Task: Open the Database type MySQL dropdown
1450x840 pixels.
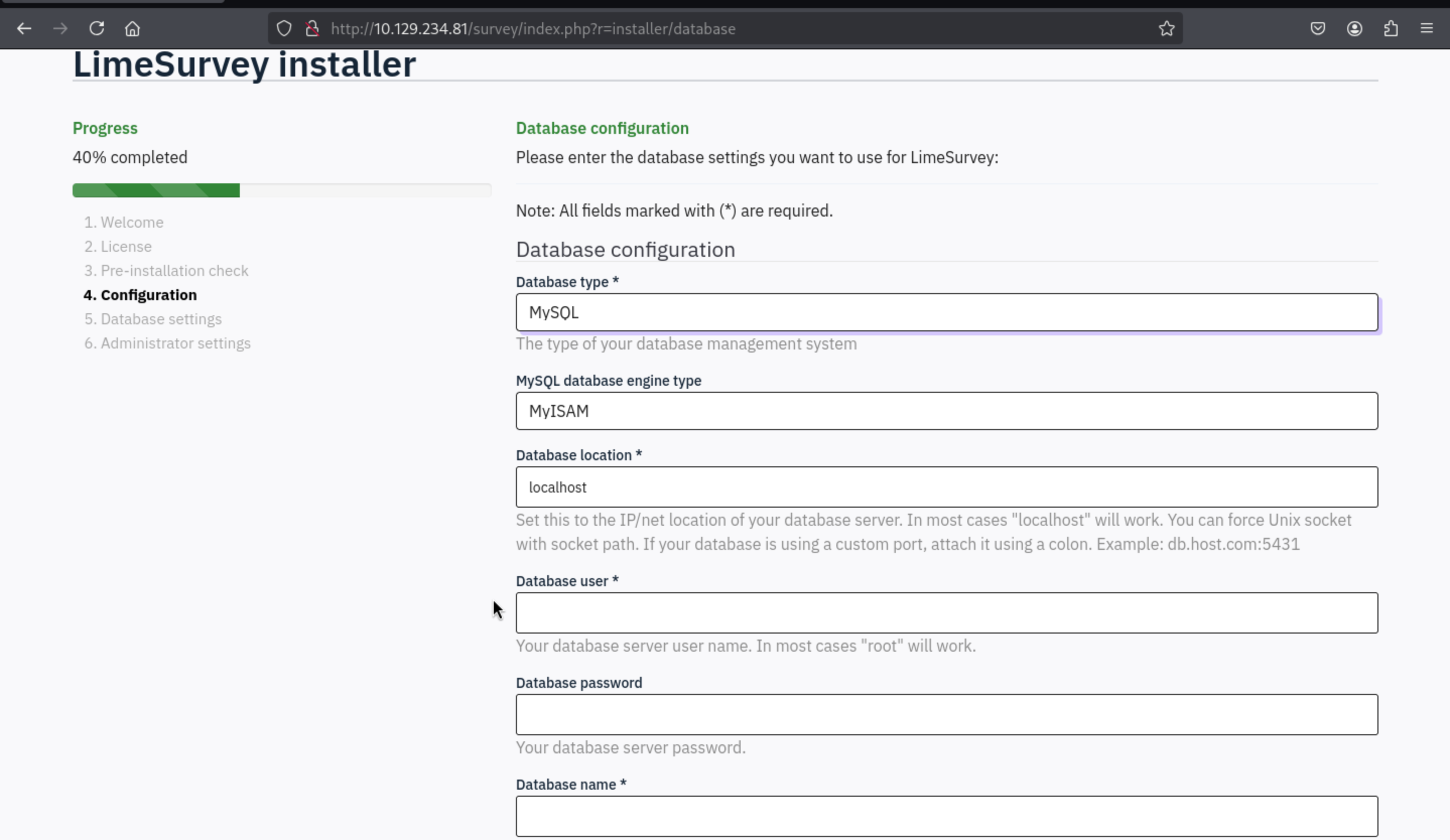Action: point(947,312)
